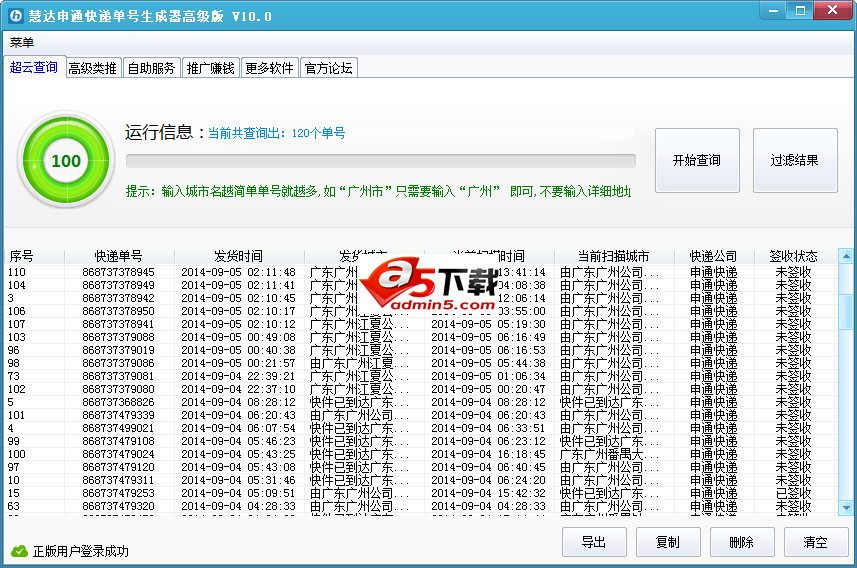Click sequence number 63 cell
This screenshot has width=857, height=568.
14,507
